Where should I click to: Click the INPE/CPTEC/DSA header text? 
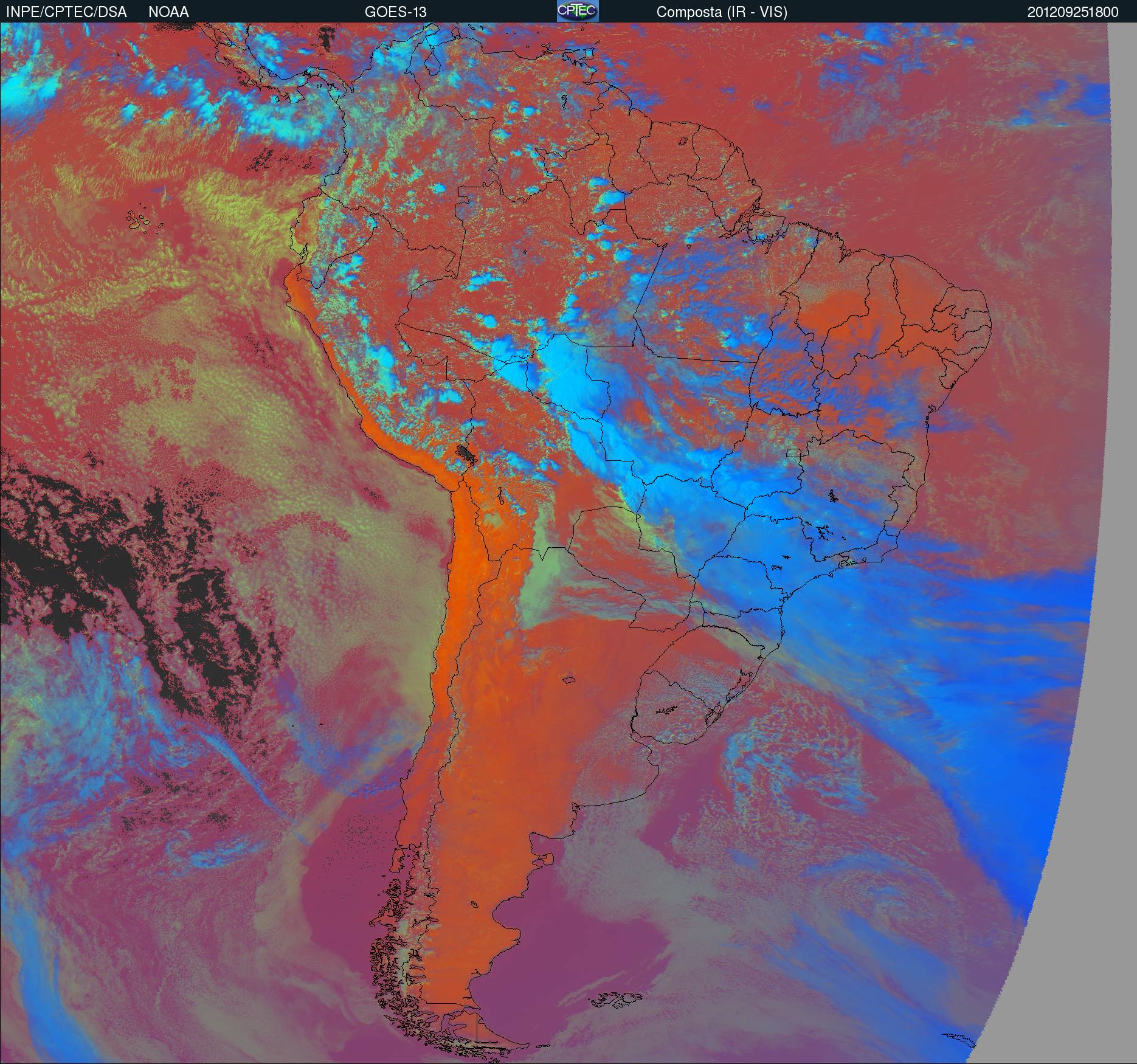click(x=67, y=12)
